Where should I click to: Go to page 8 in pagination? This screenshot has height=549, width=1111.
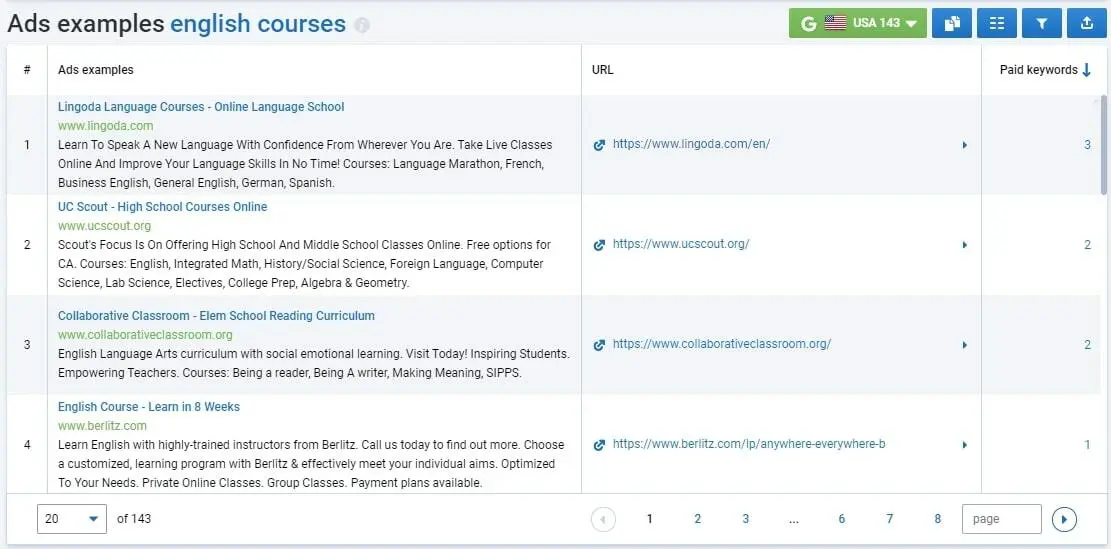click(x=937, y=519)
